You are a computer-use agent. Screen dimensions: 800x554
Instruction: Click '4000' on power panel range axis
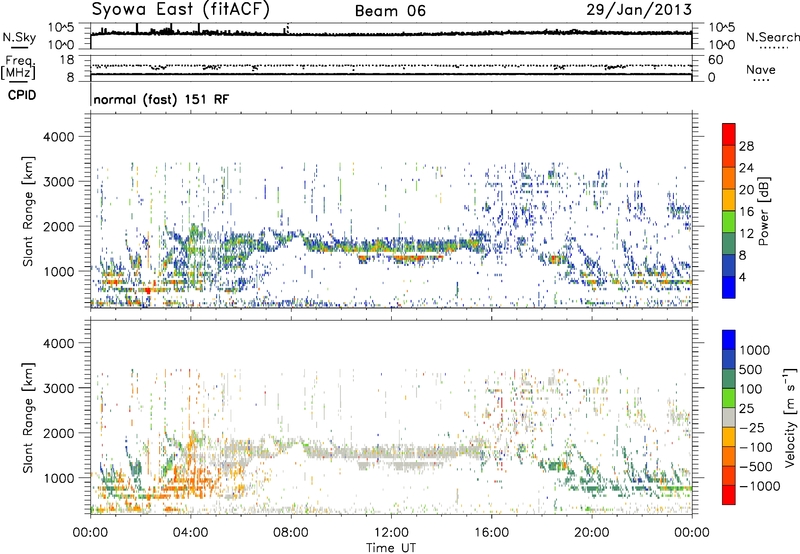[x=58, y=136]
